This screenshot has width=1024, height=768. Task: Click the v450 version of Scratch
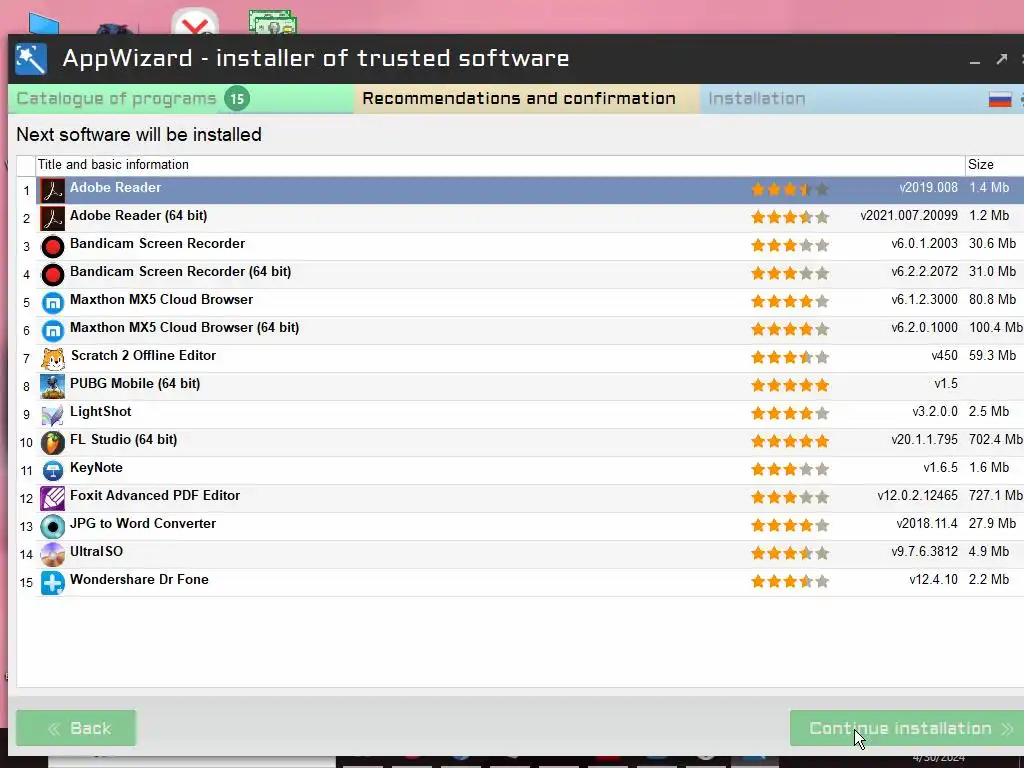(x=944, y=356)
